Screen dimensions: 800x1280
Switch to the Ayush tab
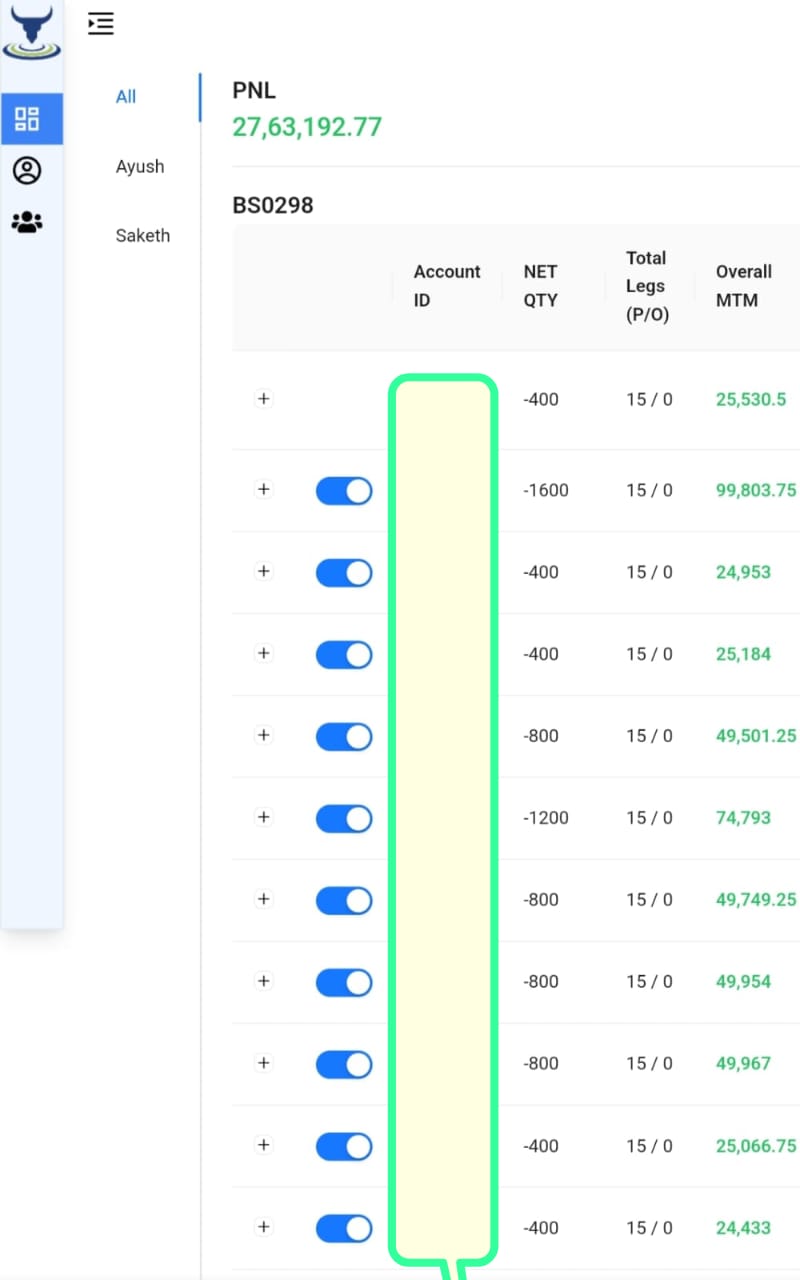point(140,166)
